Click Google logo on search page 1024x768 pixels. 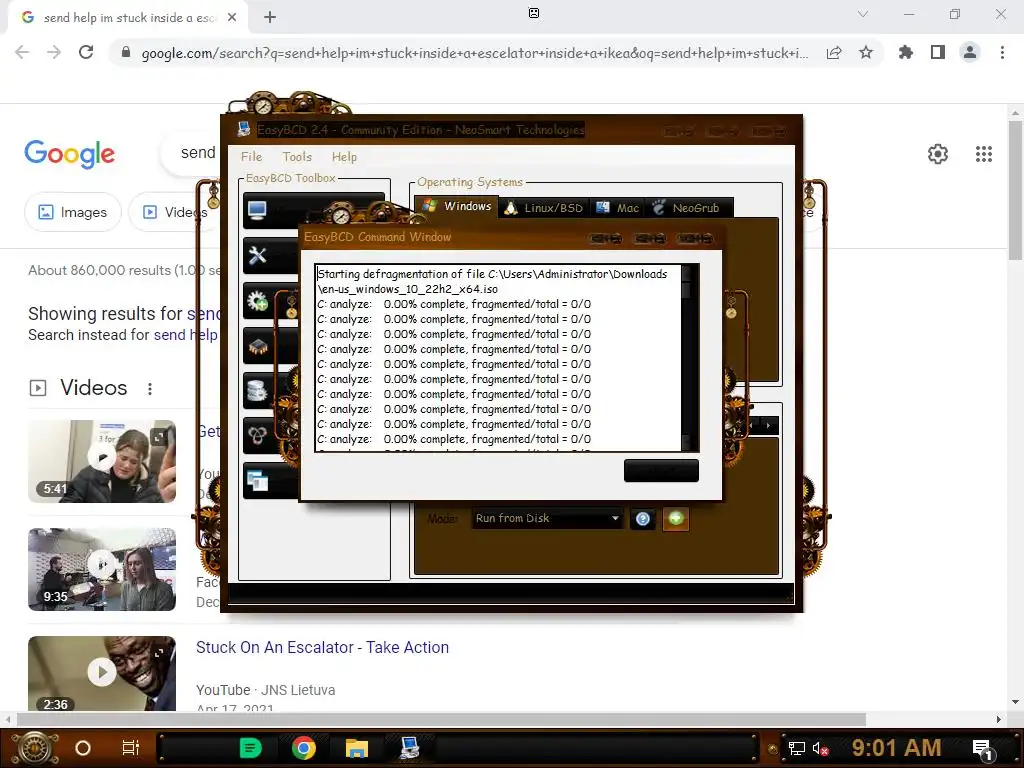click(70, 154)
